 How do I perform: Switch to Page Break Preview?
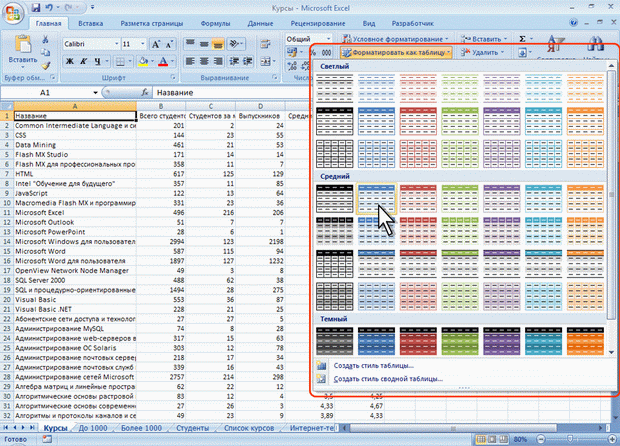503,439
